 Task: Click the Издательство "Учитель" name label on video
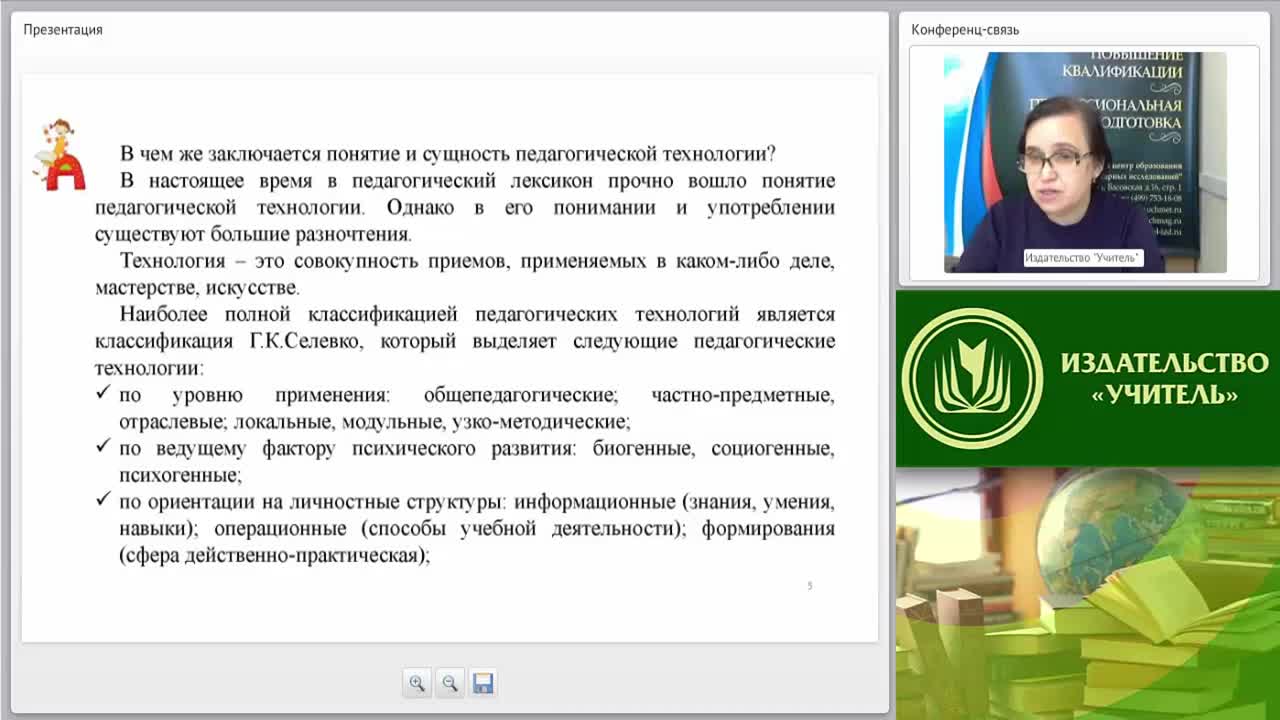tap(1083, 257)
